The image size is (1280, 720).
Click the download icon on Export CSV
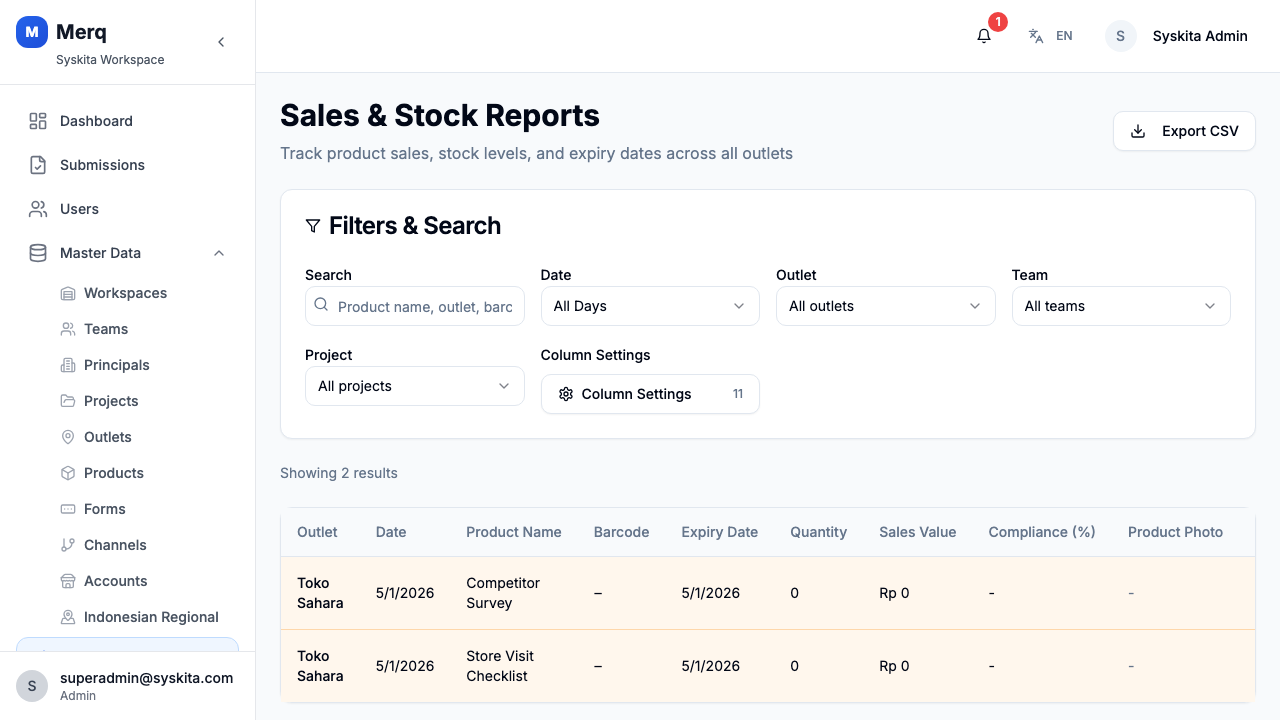tap(1138, 131)
